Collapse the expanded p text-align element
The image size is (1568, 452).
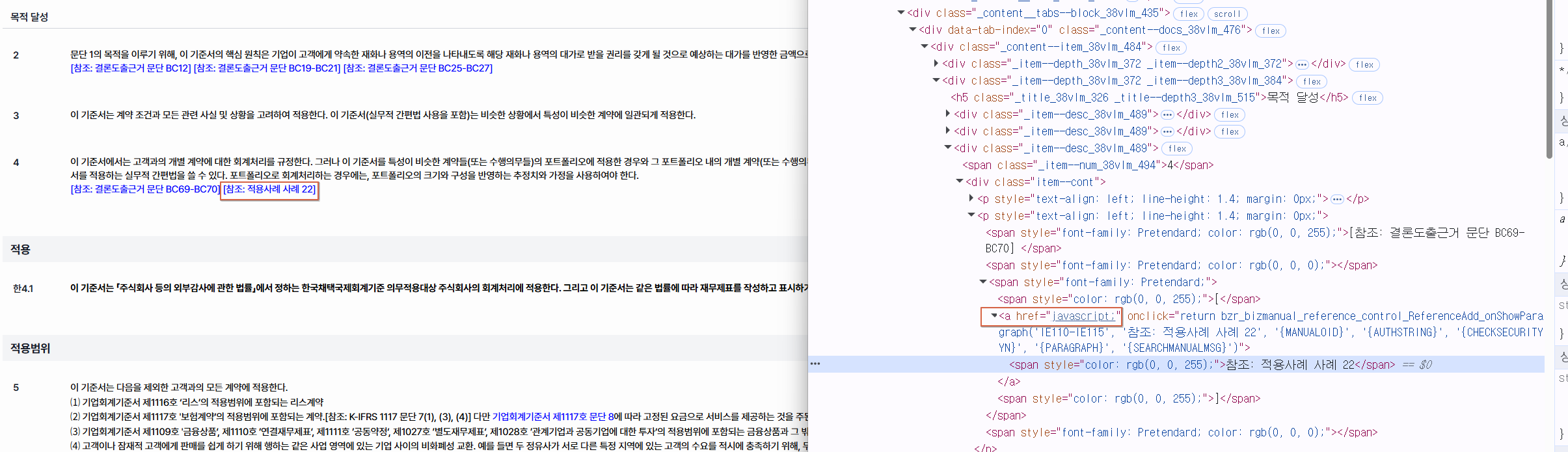click(971, 216)
